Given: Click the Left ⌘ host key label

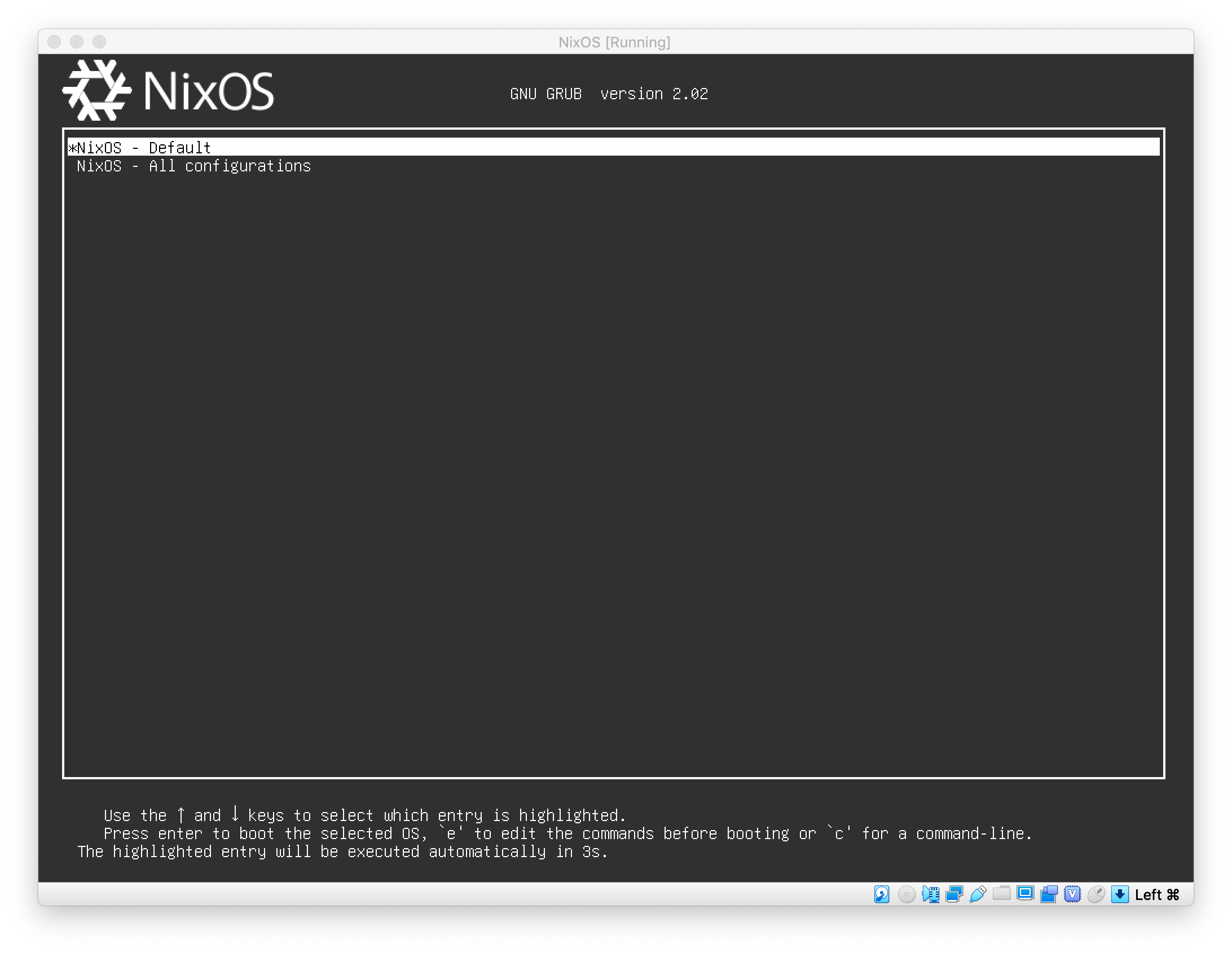Looking at the screenshot, I should tap(1157, 895).
